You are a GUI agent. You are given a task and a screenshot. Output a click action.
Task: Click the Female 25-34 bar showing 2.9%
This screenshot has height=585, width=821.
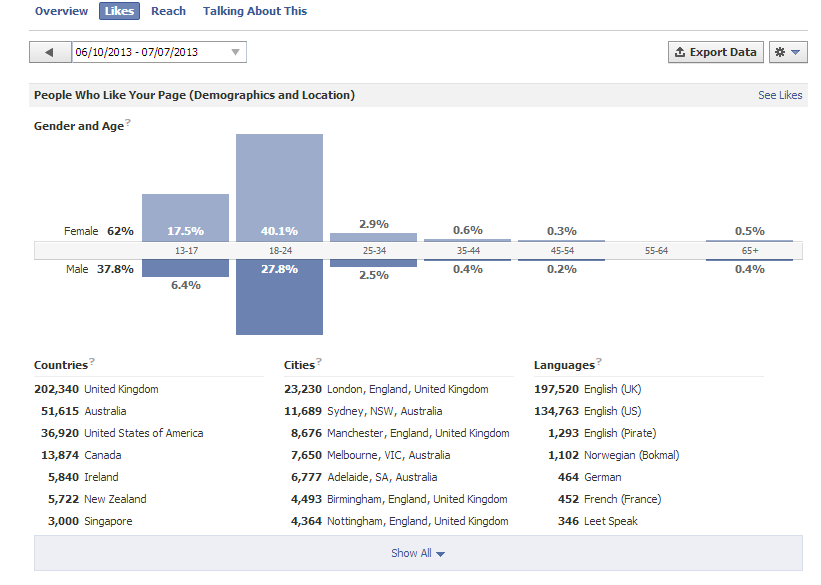point(373,238)
